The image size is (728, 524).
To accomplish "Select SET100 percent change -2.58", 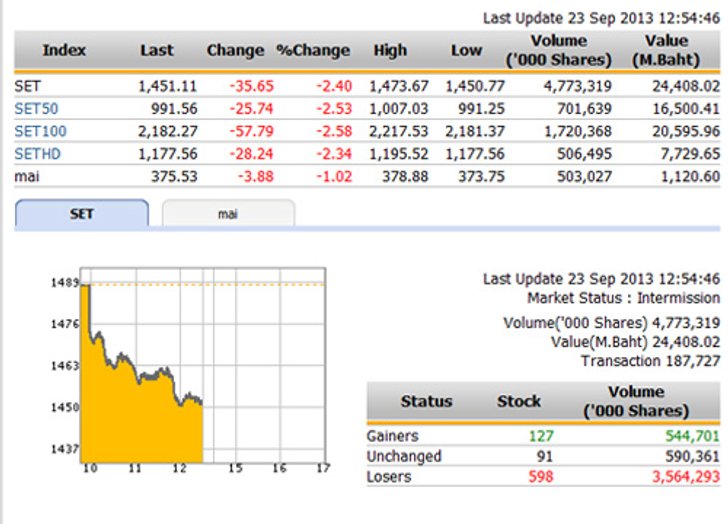I will pos(334,131).
